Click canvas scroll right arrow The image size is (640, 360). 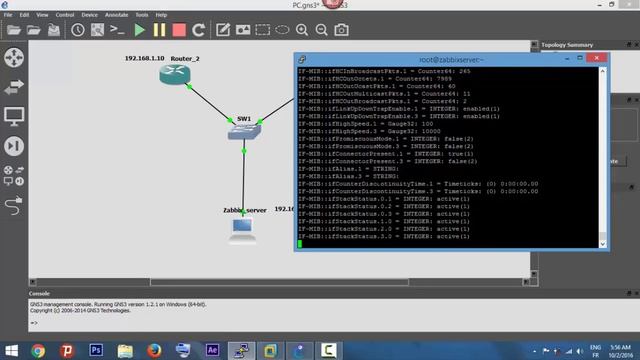click(526, 282)
